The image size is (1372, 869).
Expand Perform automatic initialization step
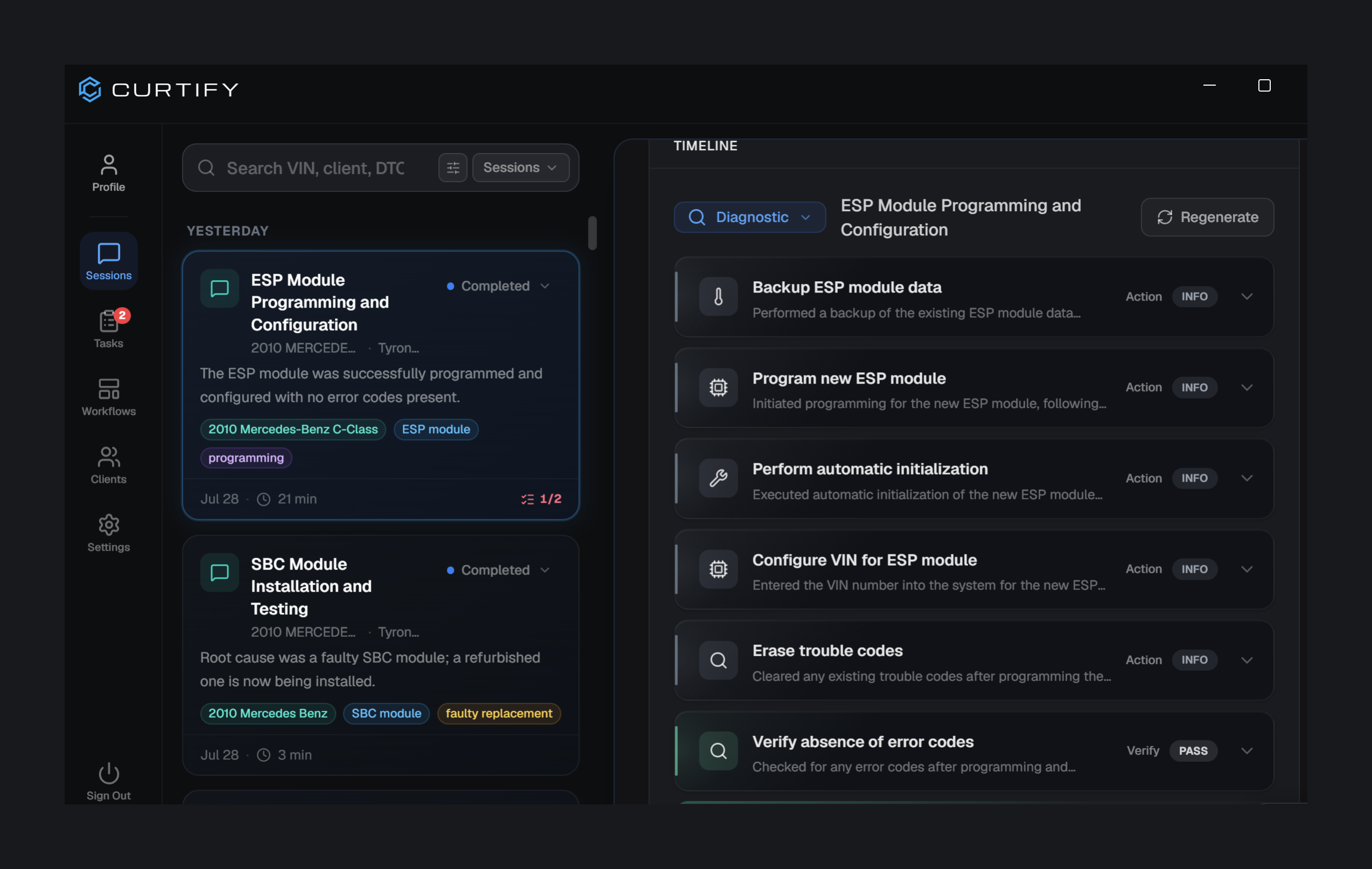(x=1247, y=478)
